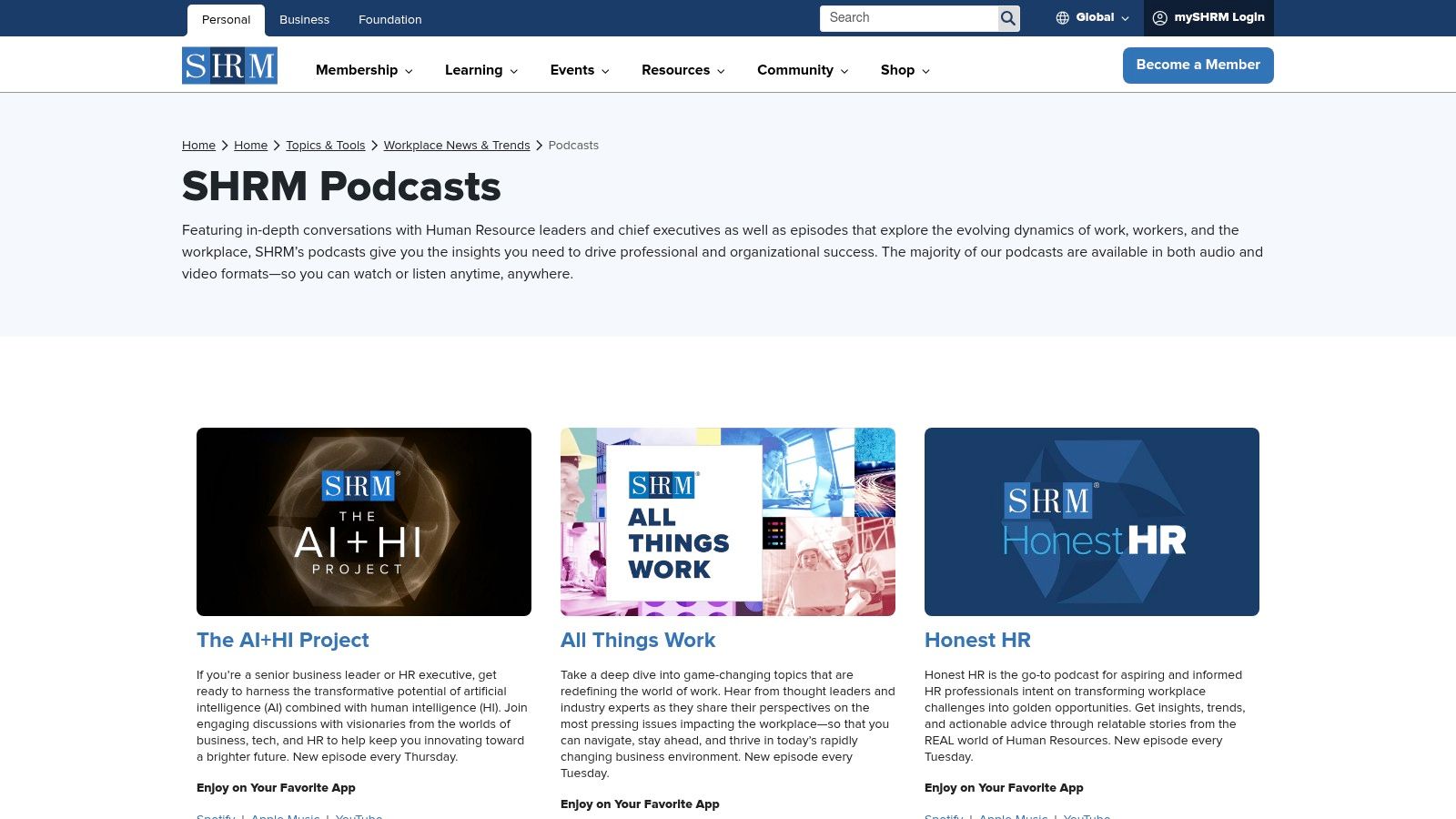Image resolution: width=1456 pixels, height=819 pixels.
Task: Click the SHRM logo in the header
Action: click(229, 65)
